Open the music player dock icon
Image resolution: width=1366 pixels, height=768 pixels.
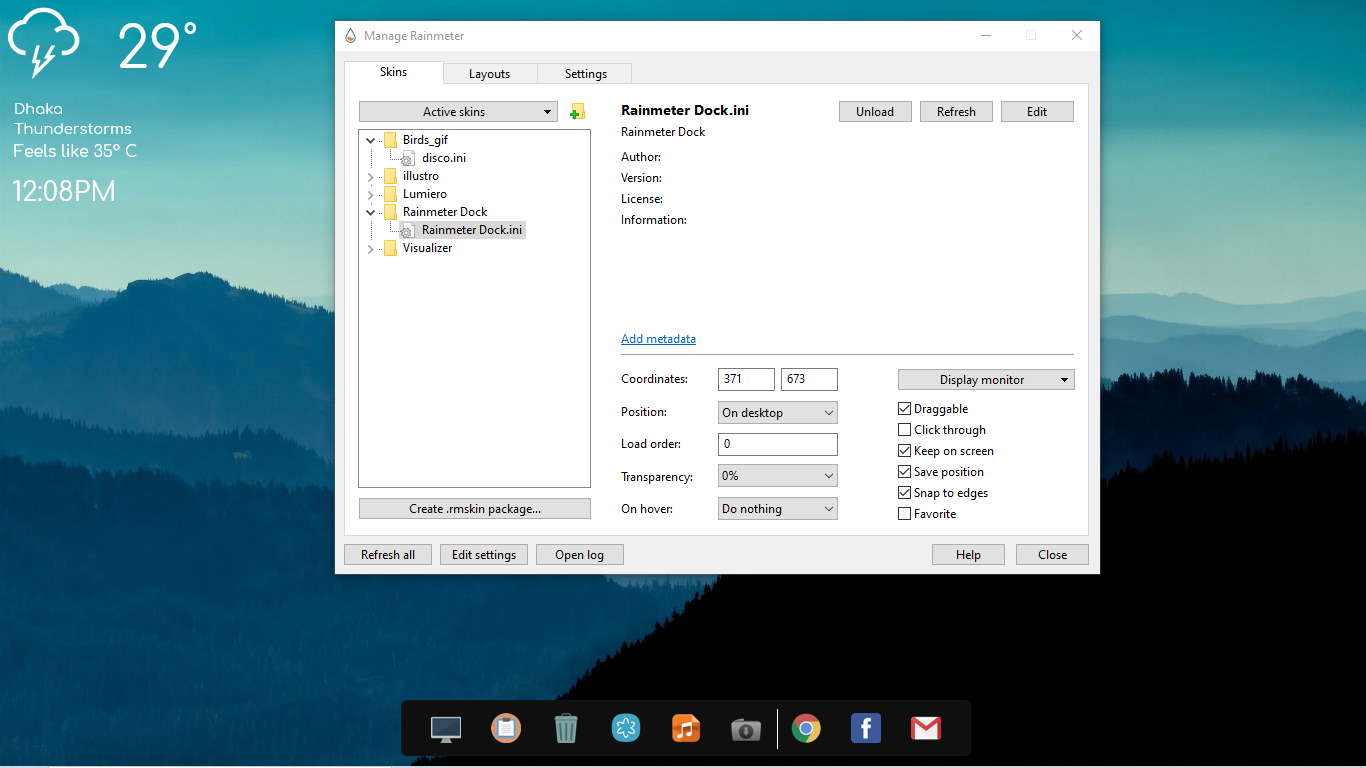click(x=686, y=729)
